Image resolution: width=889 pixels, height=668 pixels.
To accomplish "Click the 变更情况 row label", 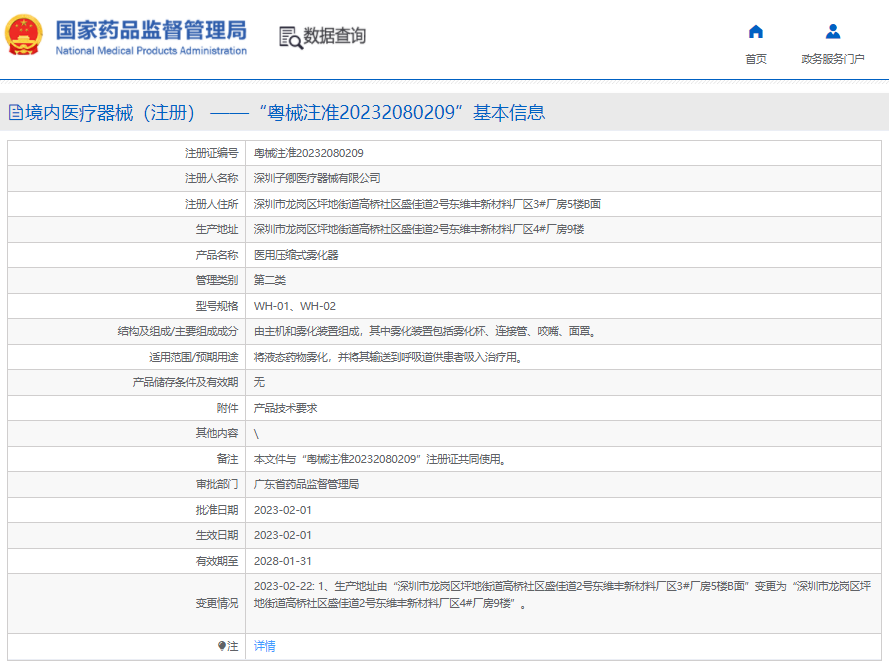I will click(x=217, y=603).
